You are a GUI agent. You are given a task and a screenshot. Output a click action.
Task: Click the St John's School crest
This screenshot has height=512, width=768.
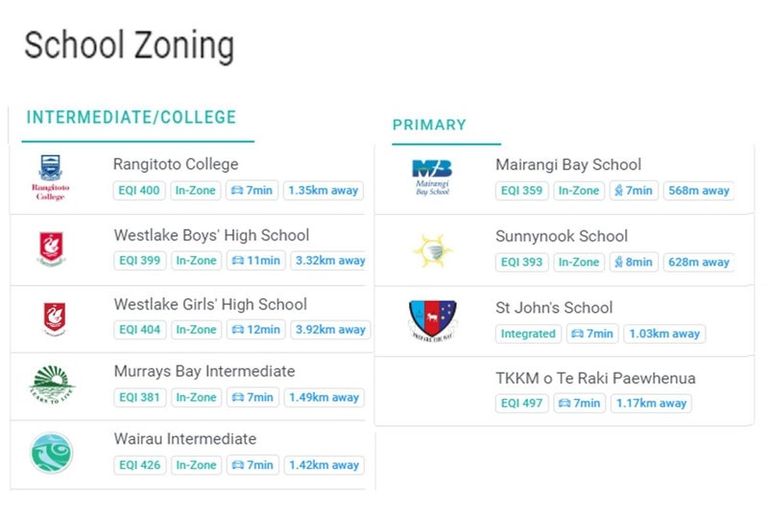coord(433,320)
